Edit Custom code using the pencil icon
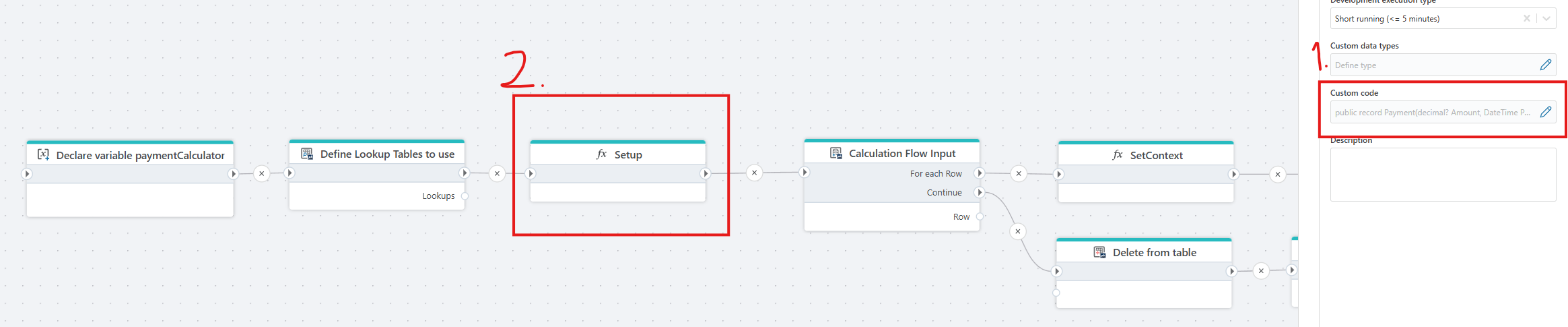 tap(1546, 112)
